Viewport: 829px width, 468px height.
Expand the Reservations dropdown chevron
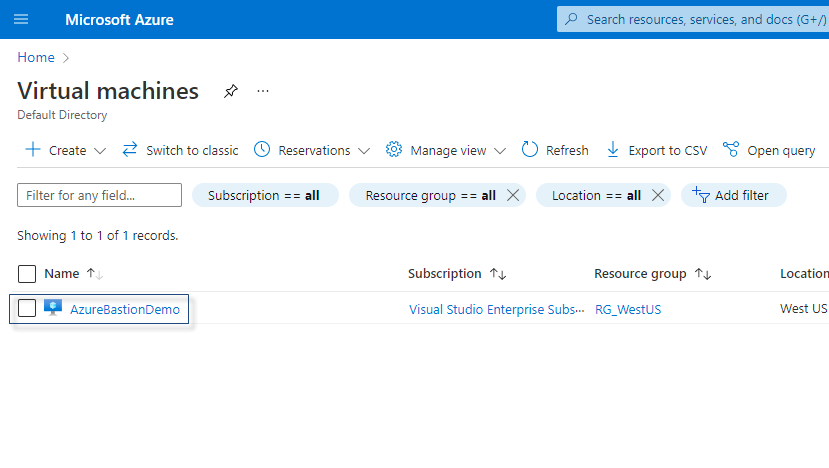[364, 151]
